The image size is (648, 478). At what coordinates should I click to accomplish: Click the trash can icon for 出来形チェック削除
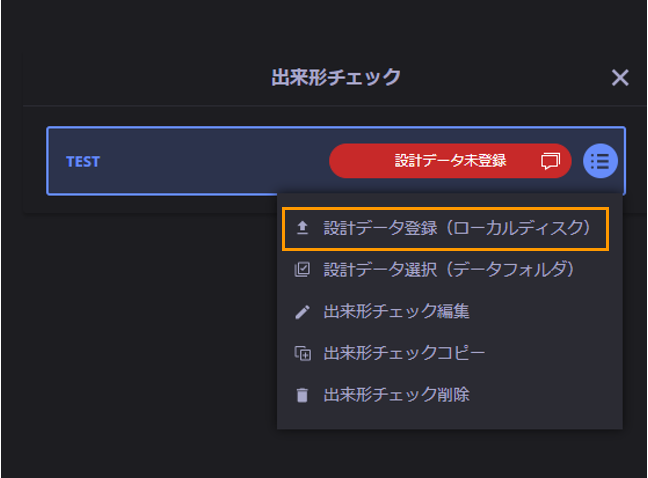(x=302, y=395)
